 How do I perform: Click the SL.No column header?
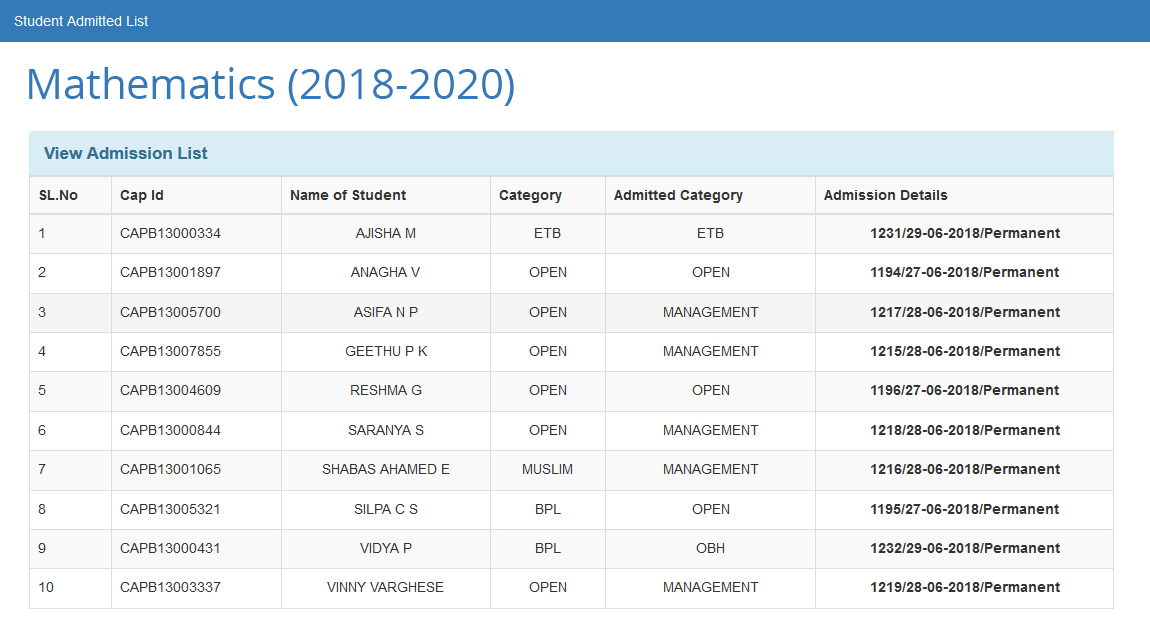pos(58,195)
